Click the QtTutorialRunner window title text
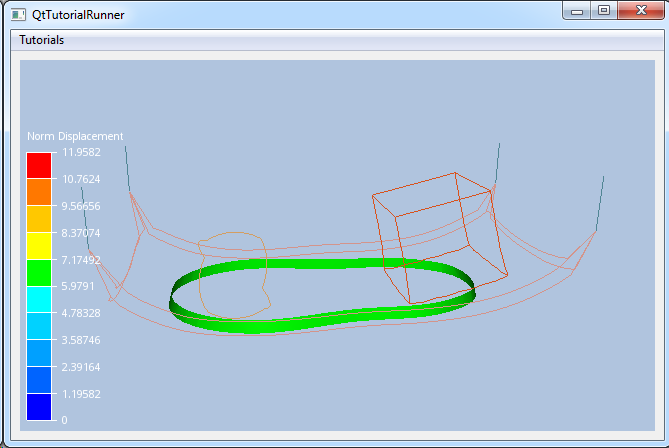669x448 pixels. (x=78, y=12)
